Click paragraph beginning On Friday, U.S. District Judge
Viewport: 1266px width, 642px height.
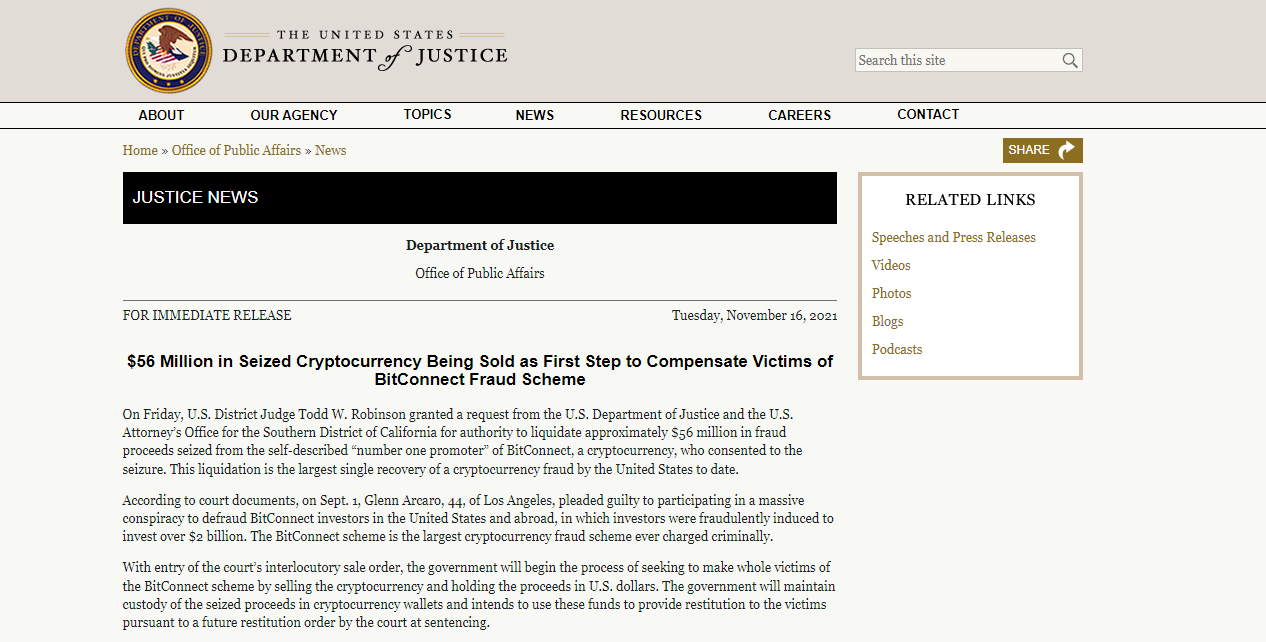coord(463,442)
